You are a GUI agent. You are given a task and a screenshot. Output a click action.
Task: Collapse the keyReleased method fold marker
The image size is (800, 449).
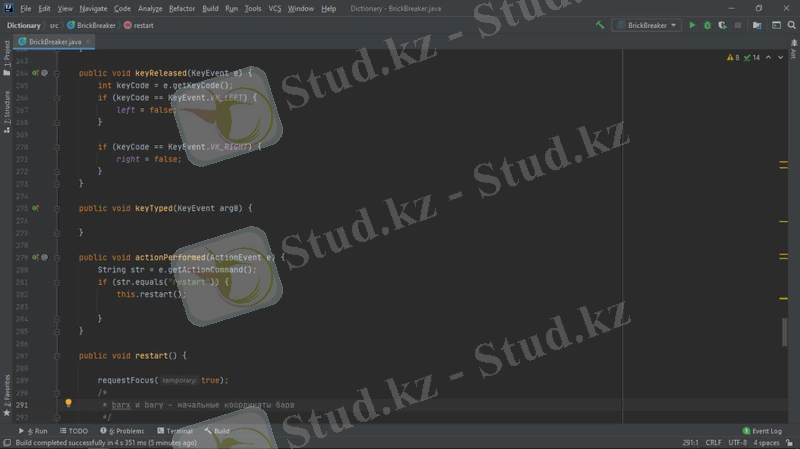coord(57,73)
